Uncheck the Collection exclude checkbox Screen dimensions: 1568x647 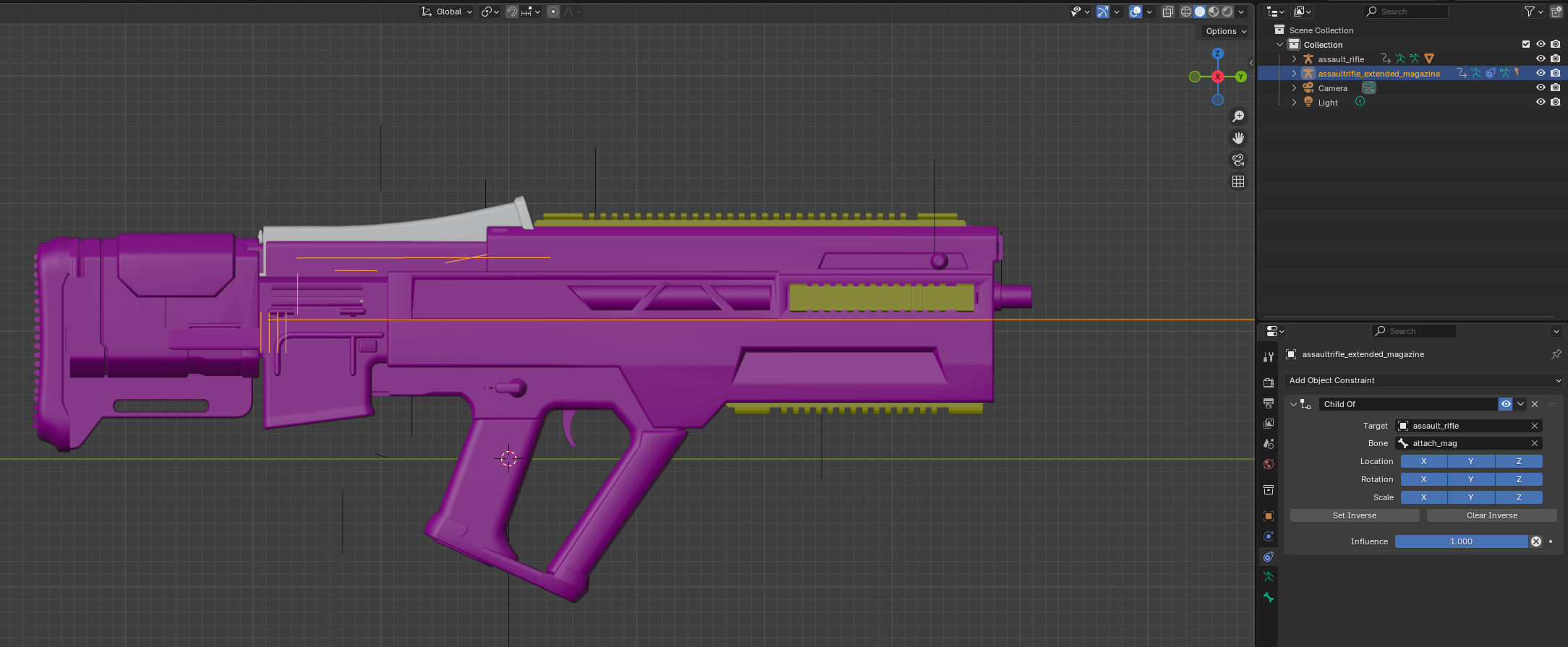[1526, 44]
